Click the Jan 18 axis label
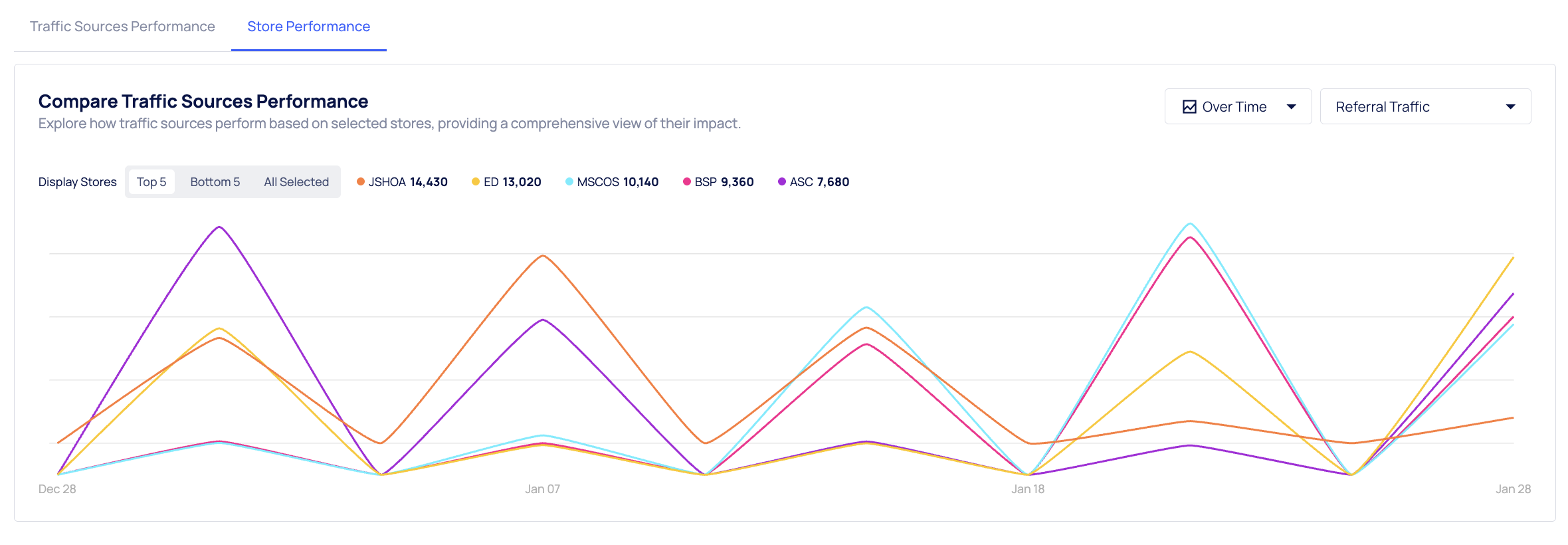 pos(1028,489)
